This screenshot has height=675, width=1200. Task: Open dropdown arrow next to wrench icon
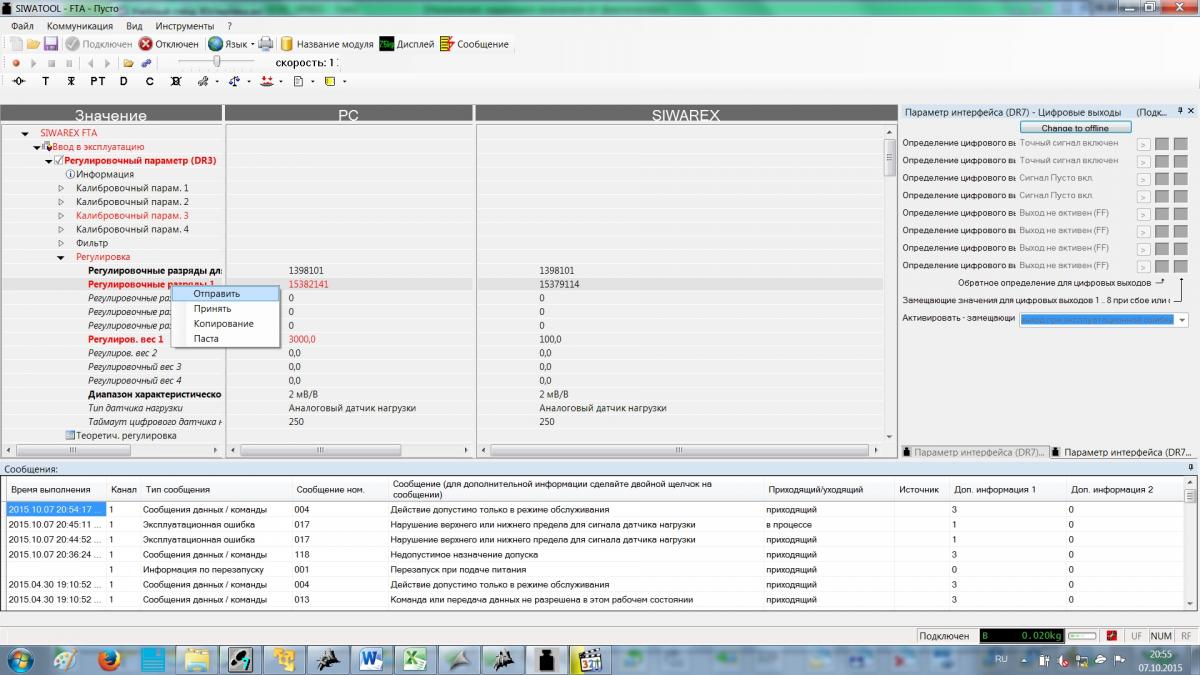218,81
